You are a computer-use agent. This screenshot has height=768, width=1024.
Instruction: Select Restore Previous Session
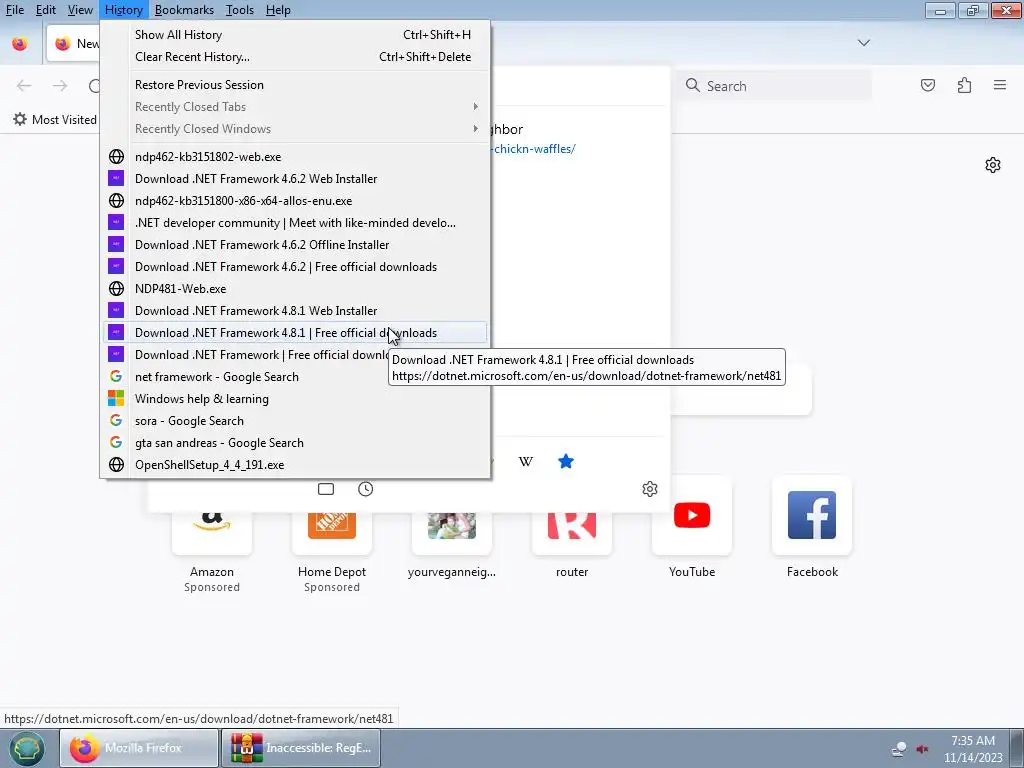(x=295, y=85)
